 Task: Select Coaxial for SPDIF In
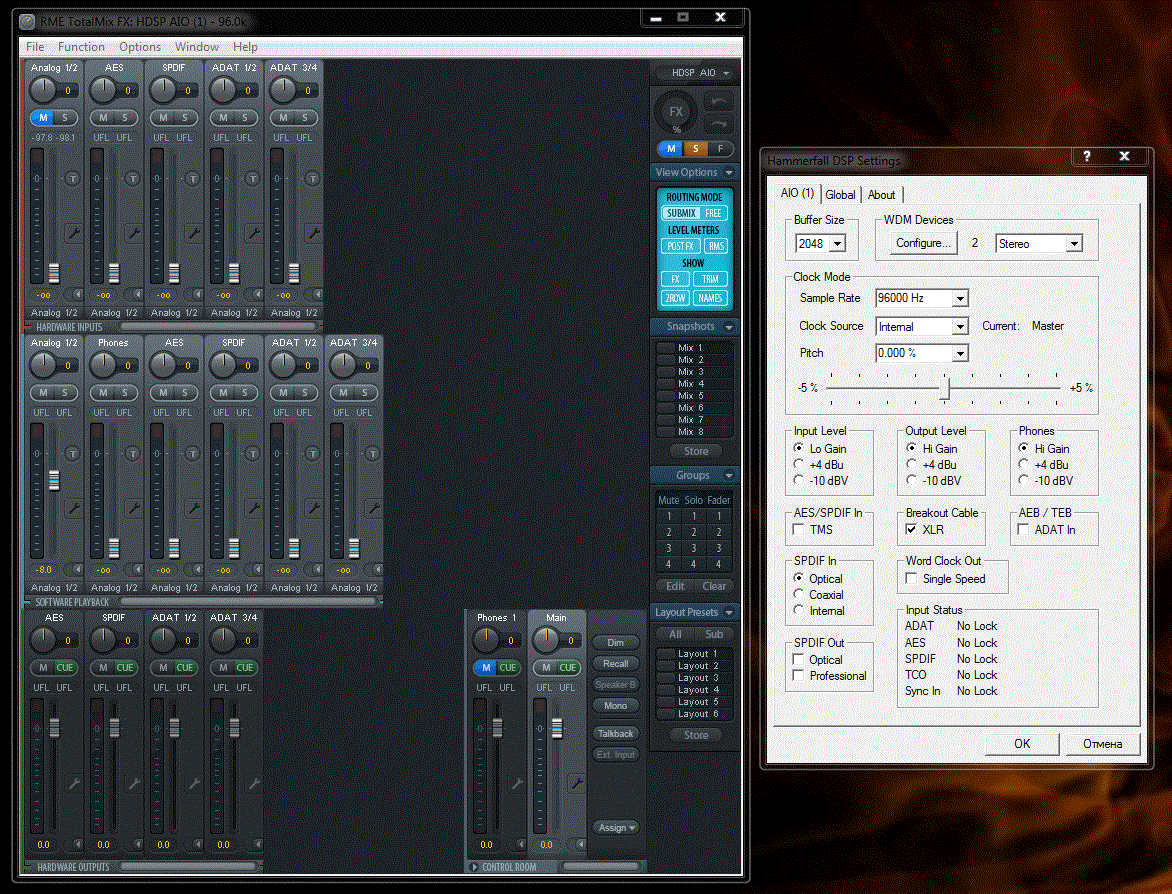tap(799, 595)
